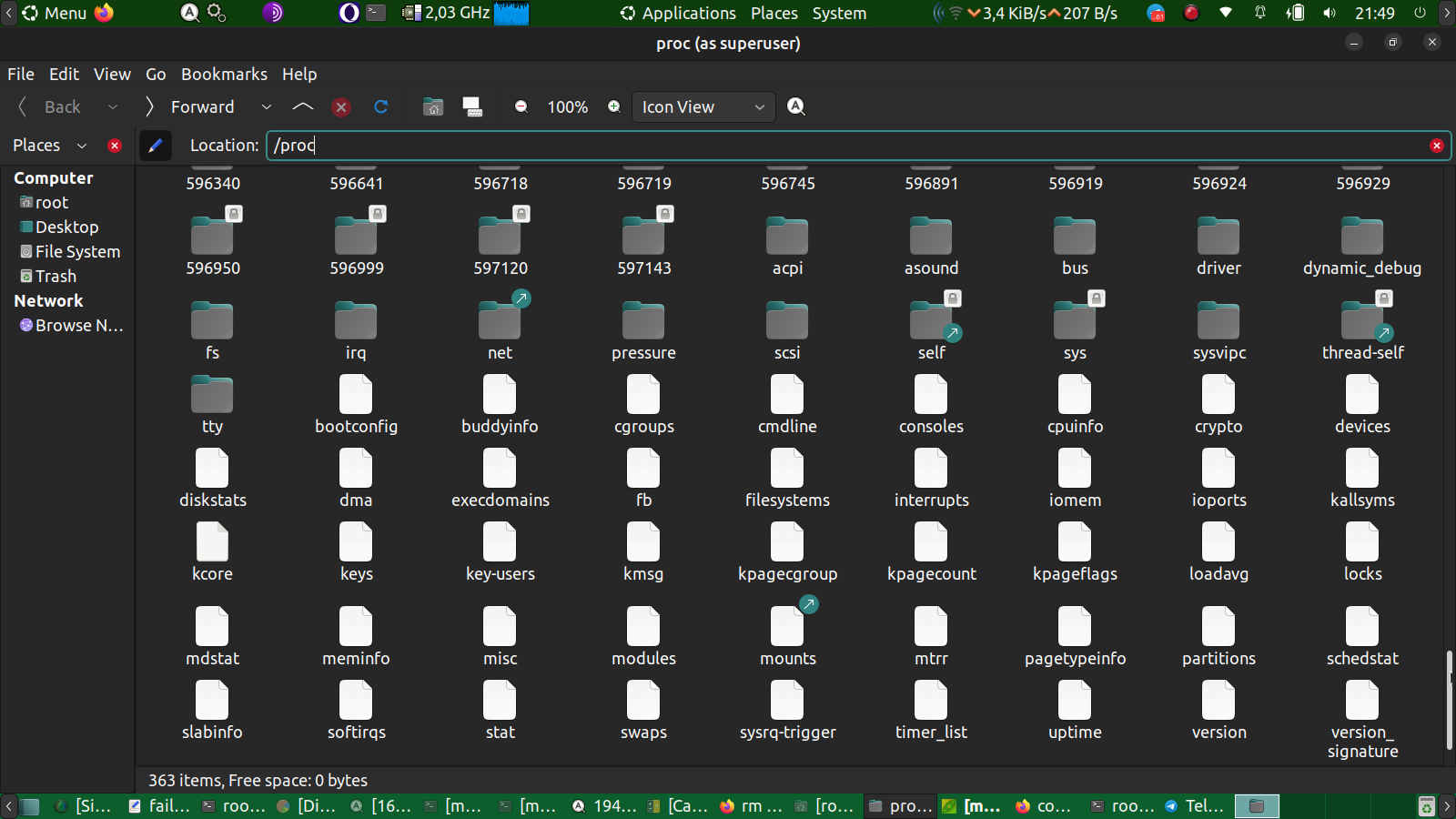Toggle the pencil location edit button
The width and height of the screenshot is (1456, 819).
click(x=156, y=146)
